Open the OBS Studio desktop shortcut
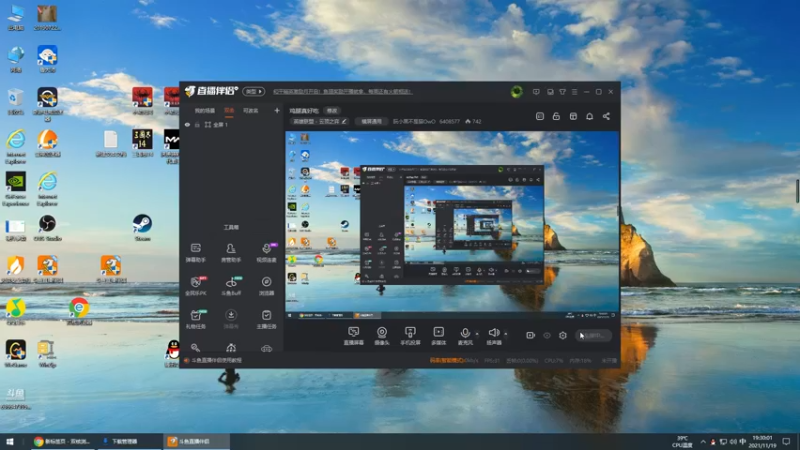 point(47,228)
